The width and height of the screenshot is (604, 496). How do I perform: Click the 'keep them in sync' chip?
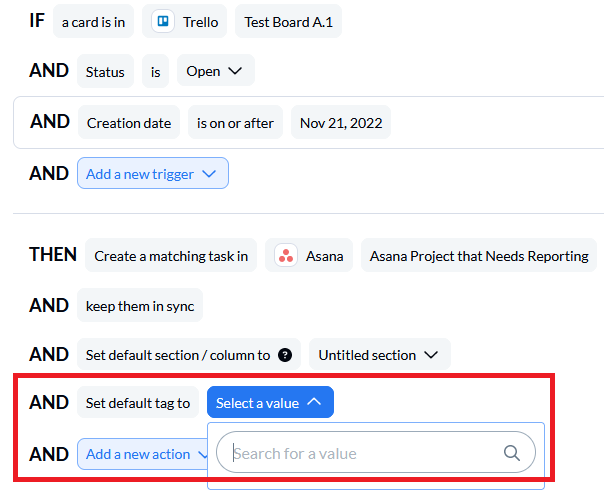point(140,305)
